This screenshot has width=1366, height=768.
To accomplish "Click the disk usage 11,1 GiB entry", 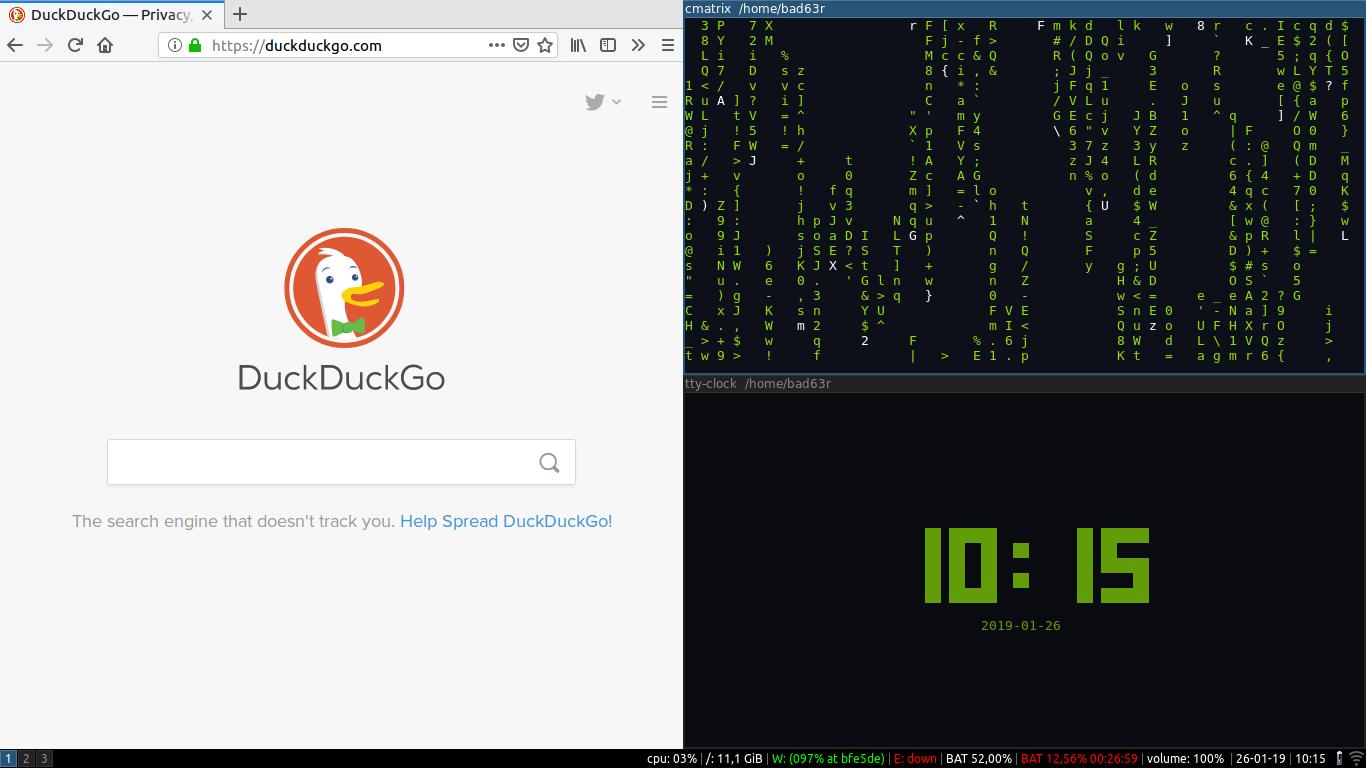I will click(734, 759).
